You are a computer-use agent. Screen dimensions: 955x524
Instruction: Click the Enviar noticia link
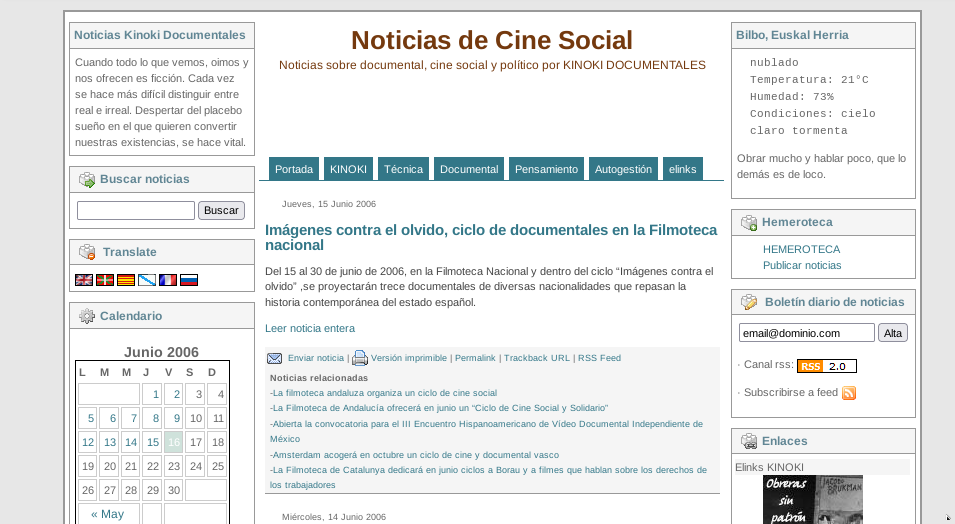point(316,358)
